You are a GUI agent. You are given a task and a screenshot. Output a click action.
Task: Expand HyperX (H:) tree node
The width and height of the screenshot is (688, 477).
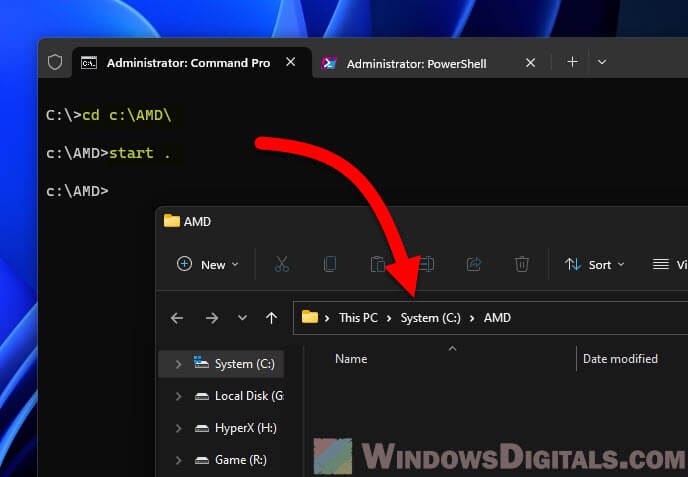(178, 428)
